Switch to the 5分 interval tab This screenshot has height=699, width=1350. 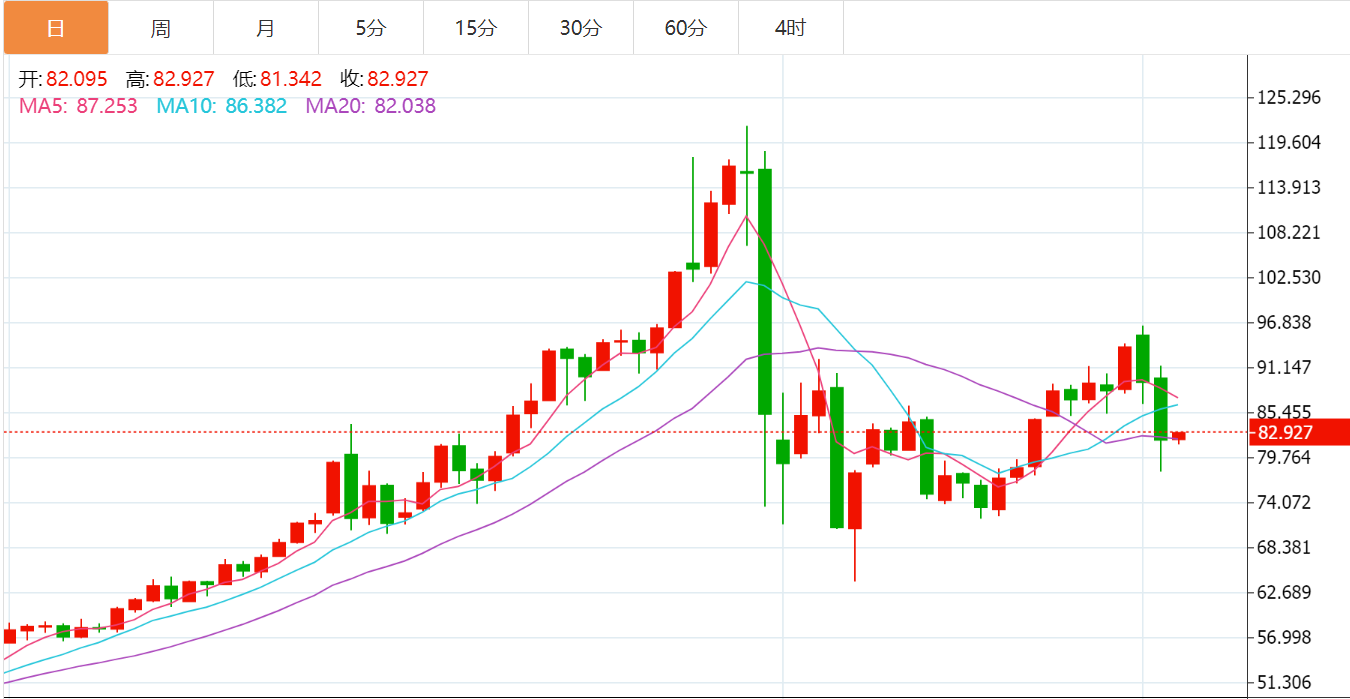(370, 28)
